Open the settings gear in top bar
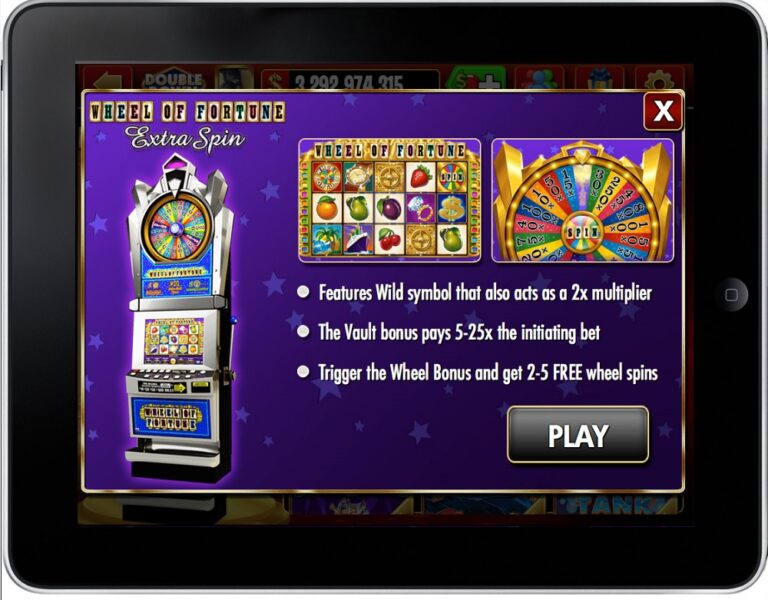Viewport: 768px width, 600px height. click(659, 79)
